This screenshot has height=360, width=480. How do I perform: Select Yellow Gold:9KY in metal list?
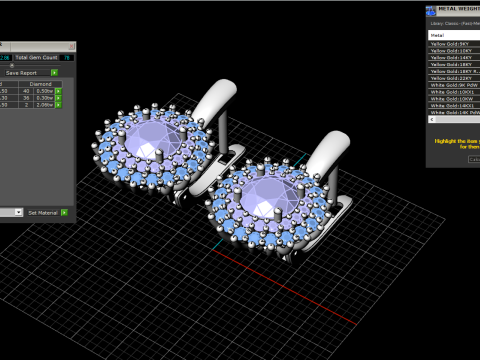pyautogui.click(x=454, y=44)
